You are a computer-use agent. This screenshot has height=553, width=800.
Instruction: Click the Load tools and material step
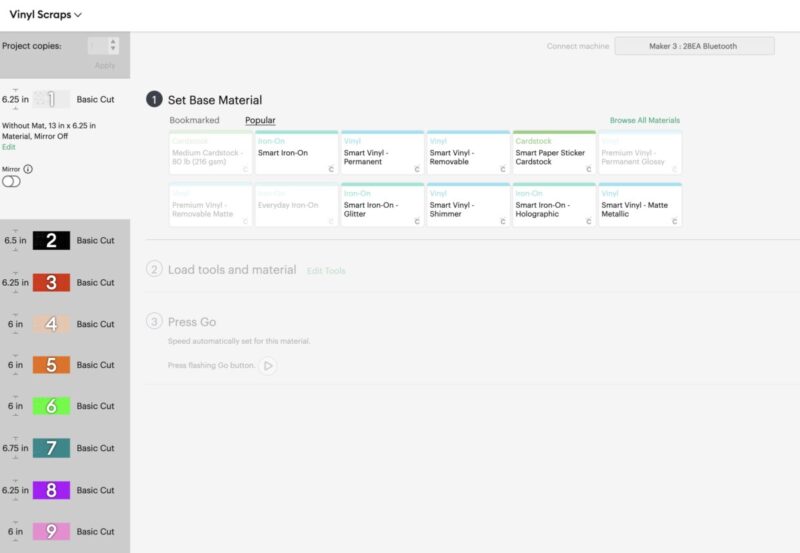point(232,270)
